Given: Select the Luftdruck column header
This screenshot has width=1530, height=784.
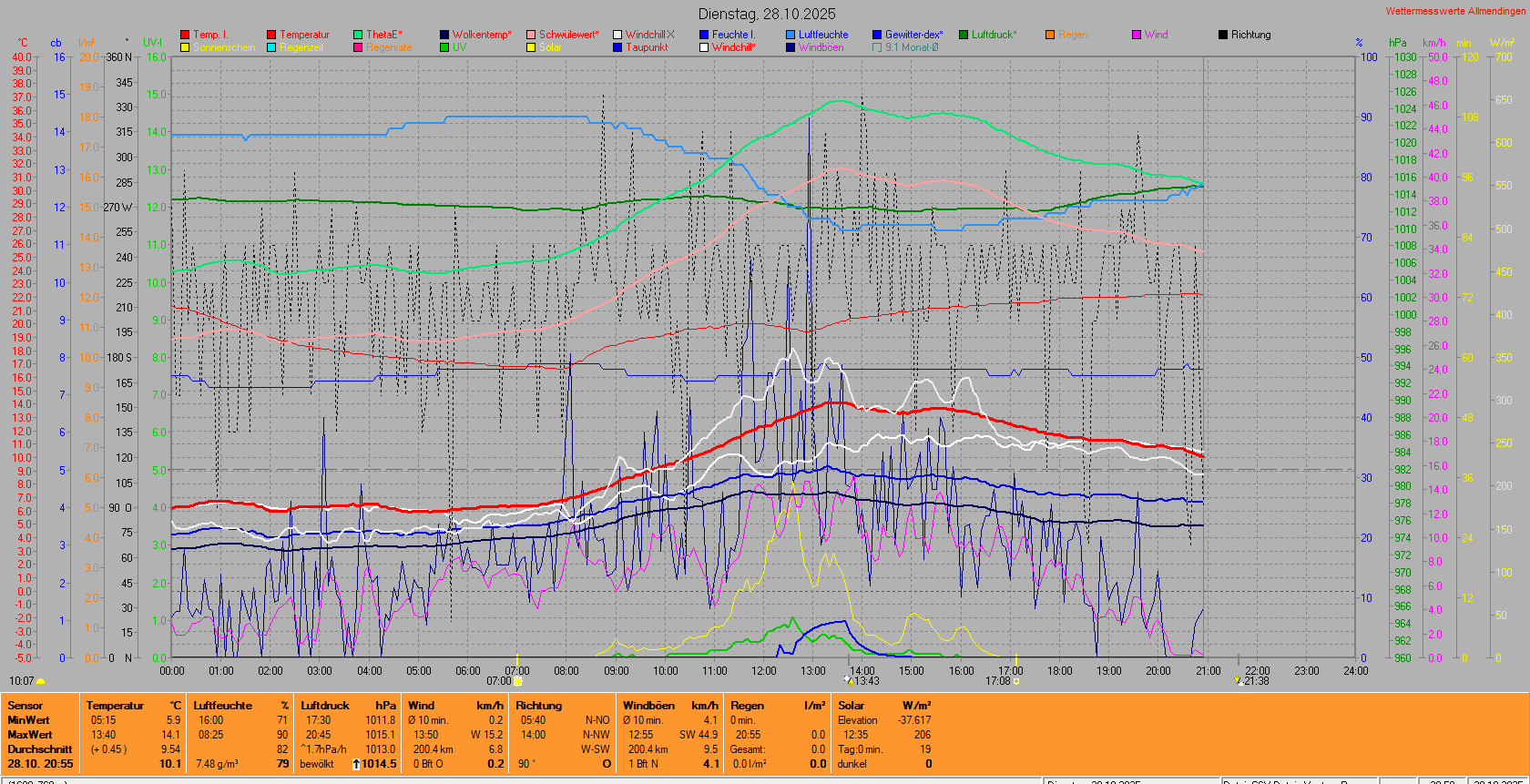Looking at the screenshot, I should coord(325,706).
